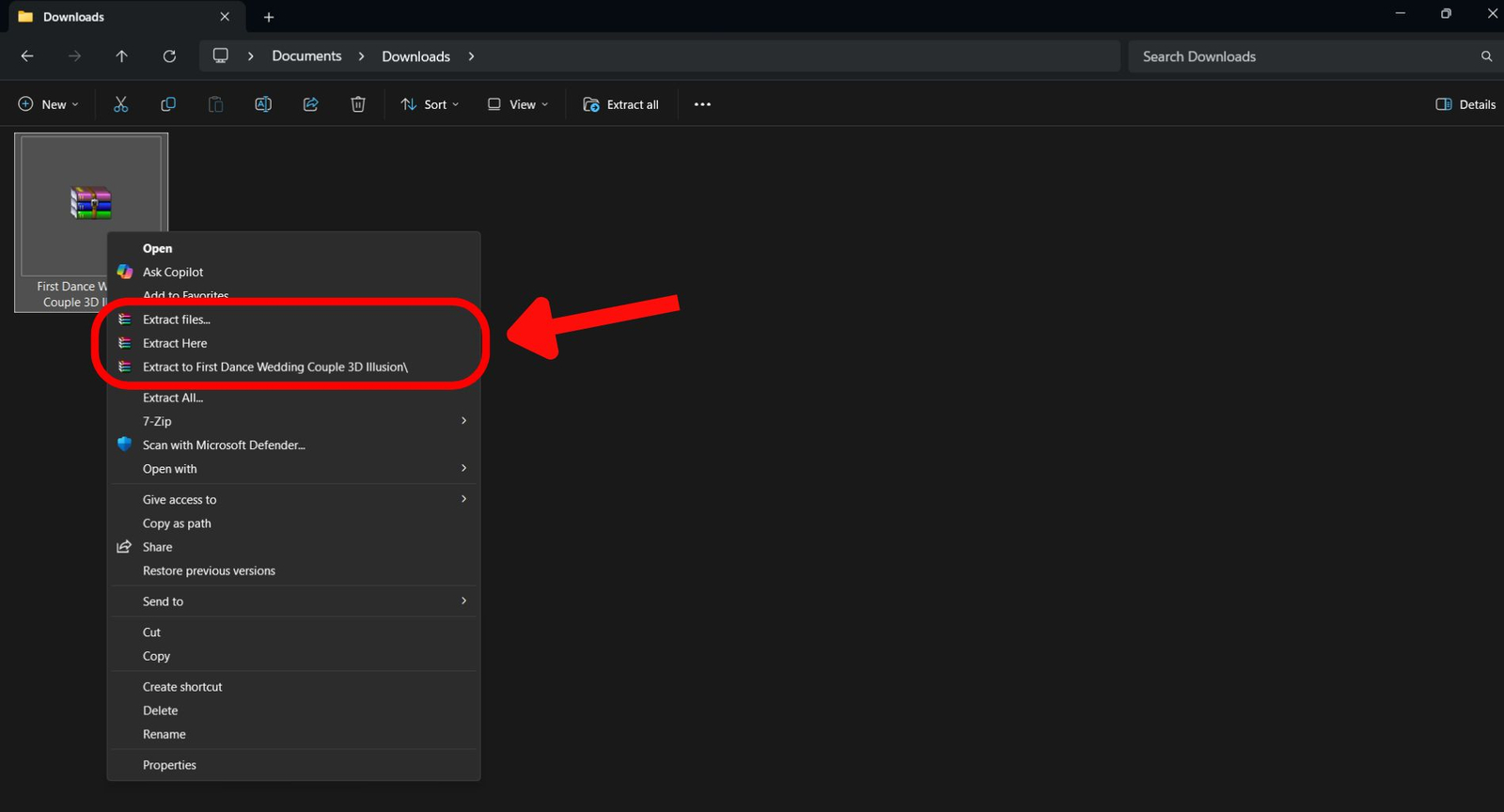This screenshot has width=1504, height=812.
Task: Click the This PC monitor icon in address bar
Action: 221,56
